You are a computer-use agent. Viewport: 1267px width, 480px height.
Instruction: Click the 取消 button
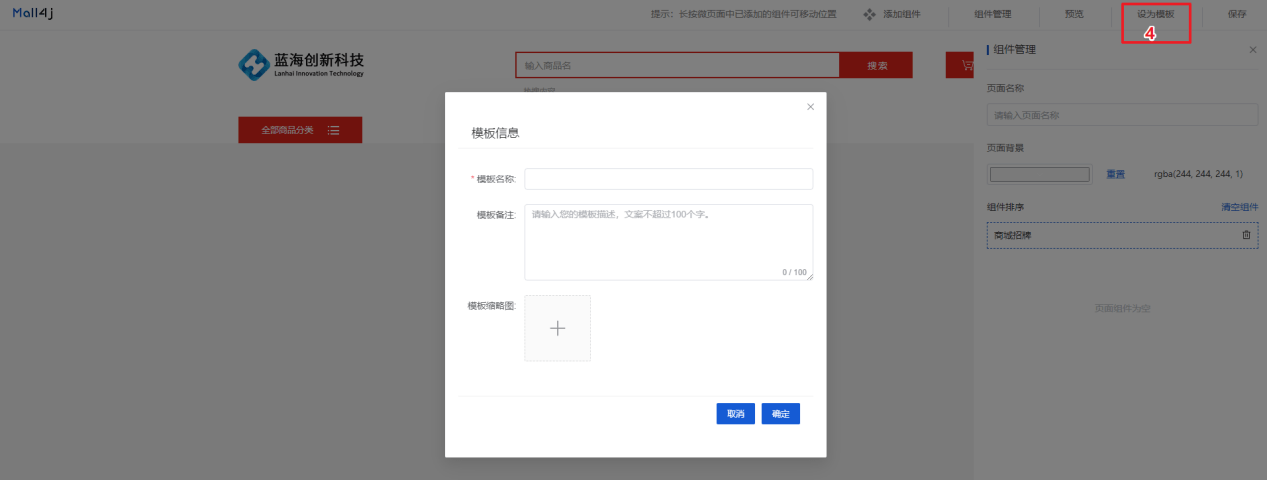pyautogui.click(x=735, y=414)
